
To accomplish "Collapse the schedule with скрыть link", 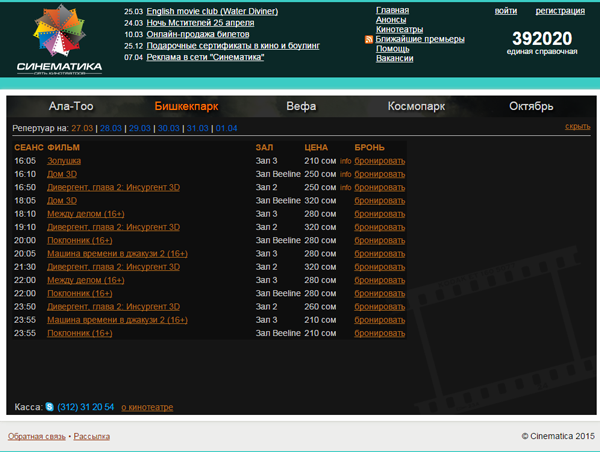I will coord(577,127).
